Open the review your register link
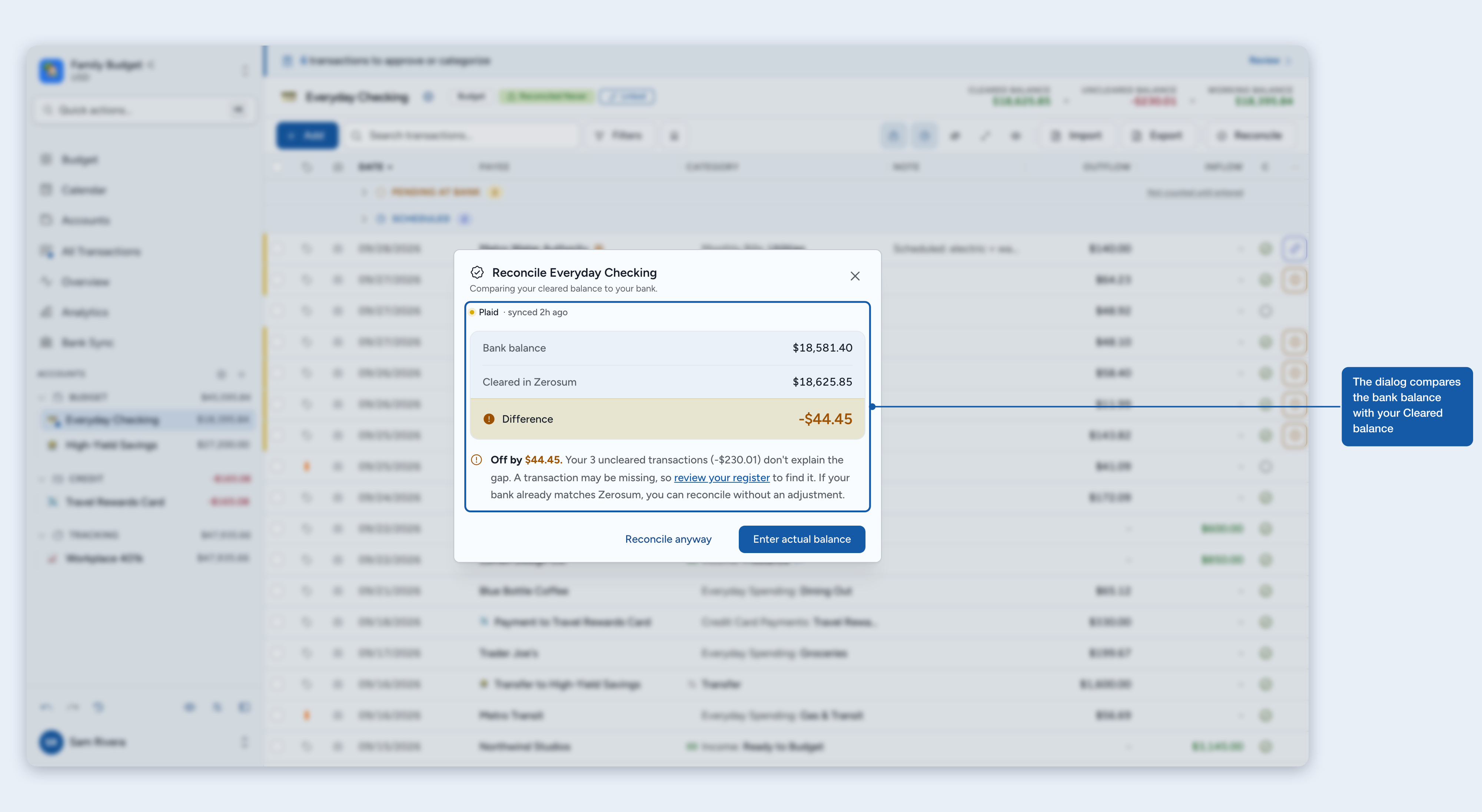 pos(721,477)
